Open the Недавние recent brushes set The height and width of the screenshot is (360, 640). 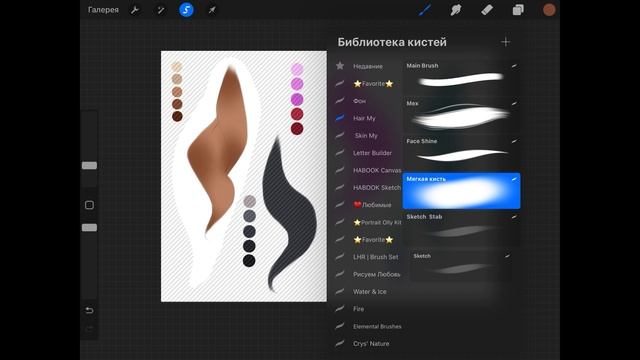point(367,66)
